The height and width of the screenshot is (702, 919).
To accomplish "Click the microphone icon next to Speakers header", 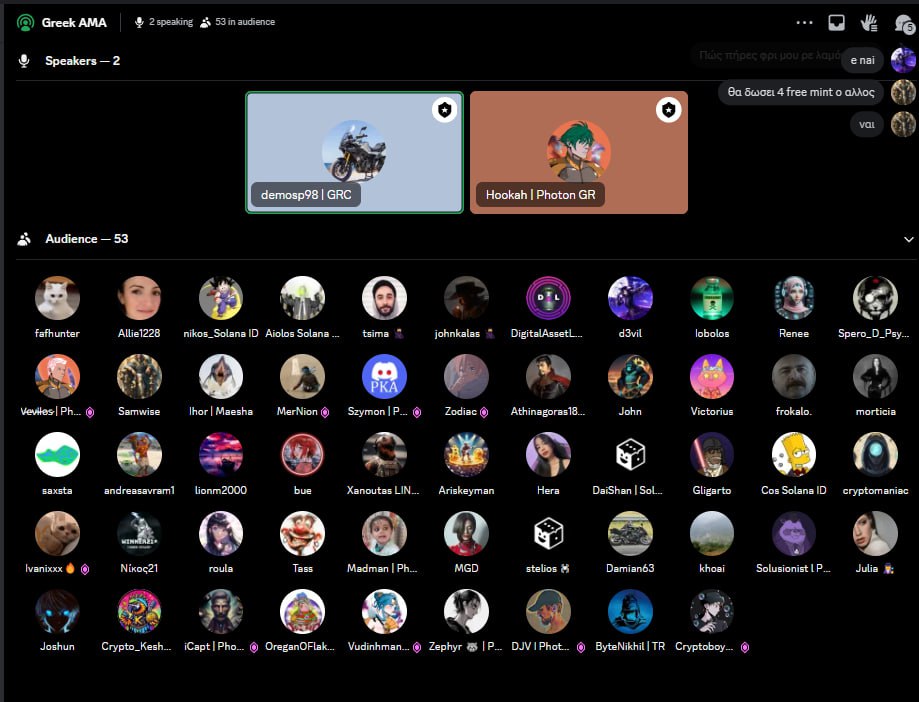I will (x=23, y=60).
